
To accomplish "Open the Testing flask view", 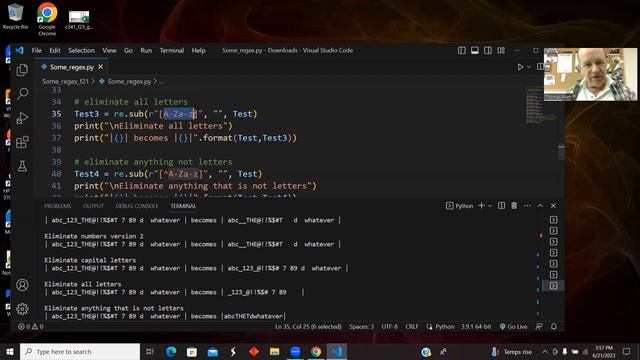I will click(22, 166).
